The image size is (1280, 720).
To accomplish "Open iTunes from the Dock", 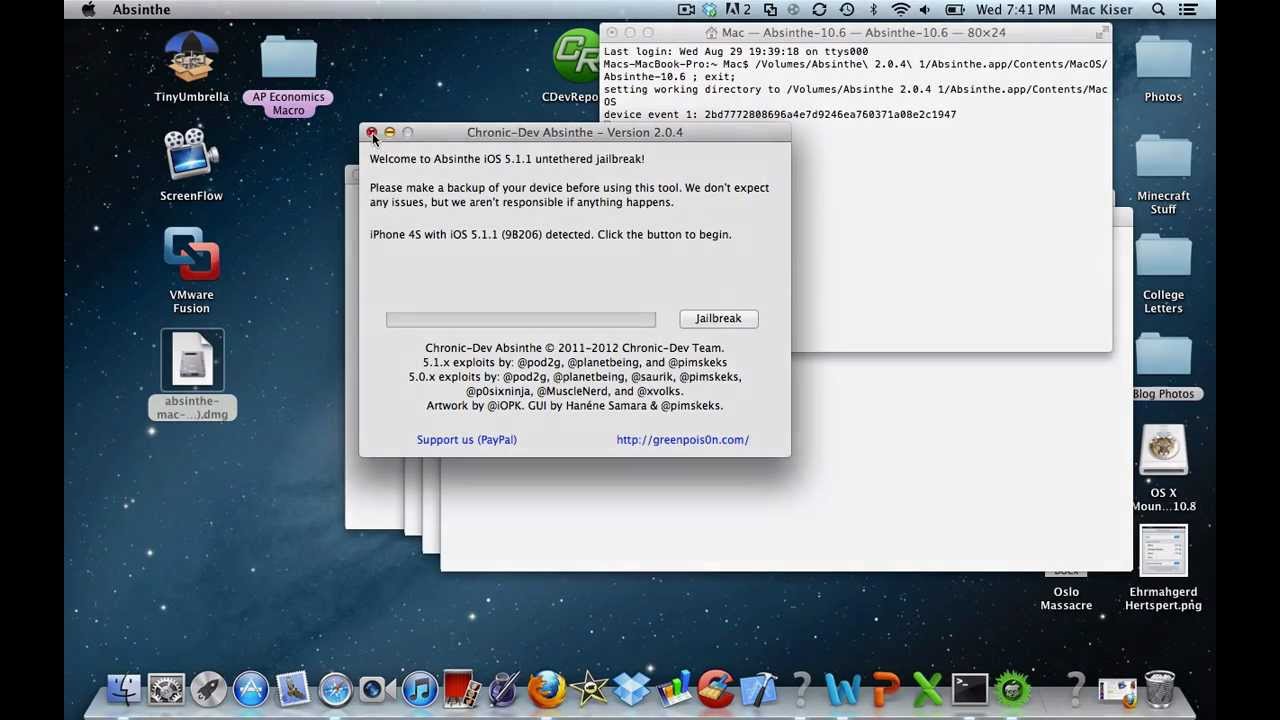I will (420, 689).
